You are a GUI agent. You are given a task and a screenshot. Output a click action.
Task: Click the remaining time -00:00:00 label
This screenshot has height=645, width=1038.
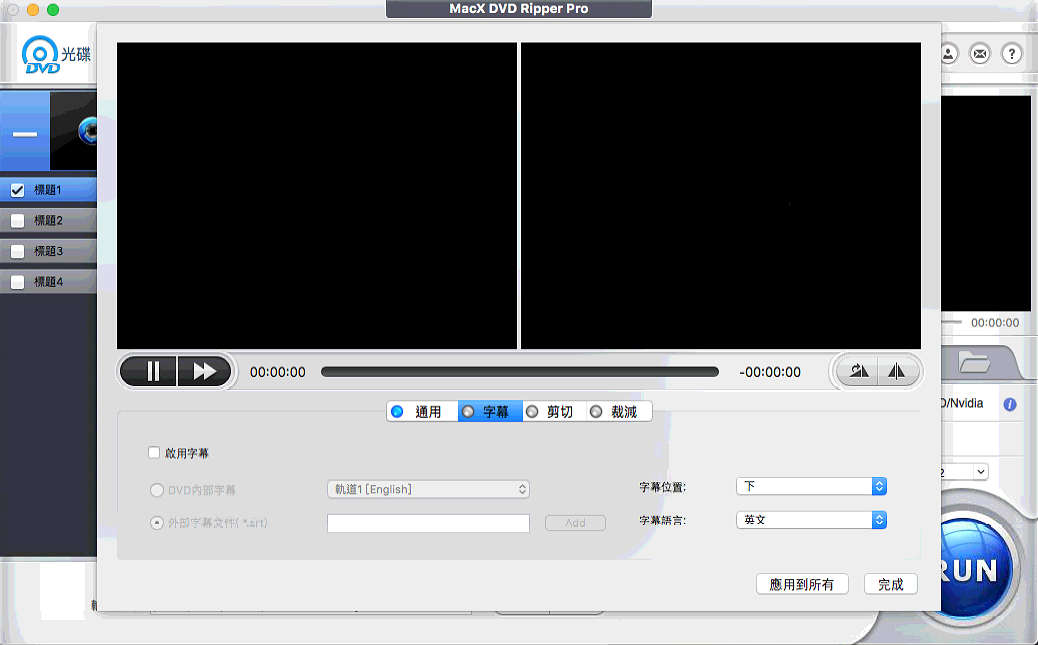pos(770,372)
